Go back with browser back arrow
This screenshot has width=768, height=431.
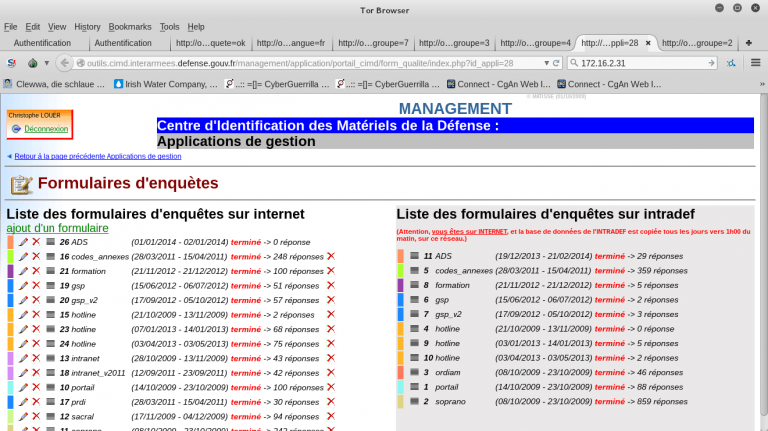click(x=64, y=63)
